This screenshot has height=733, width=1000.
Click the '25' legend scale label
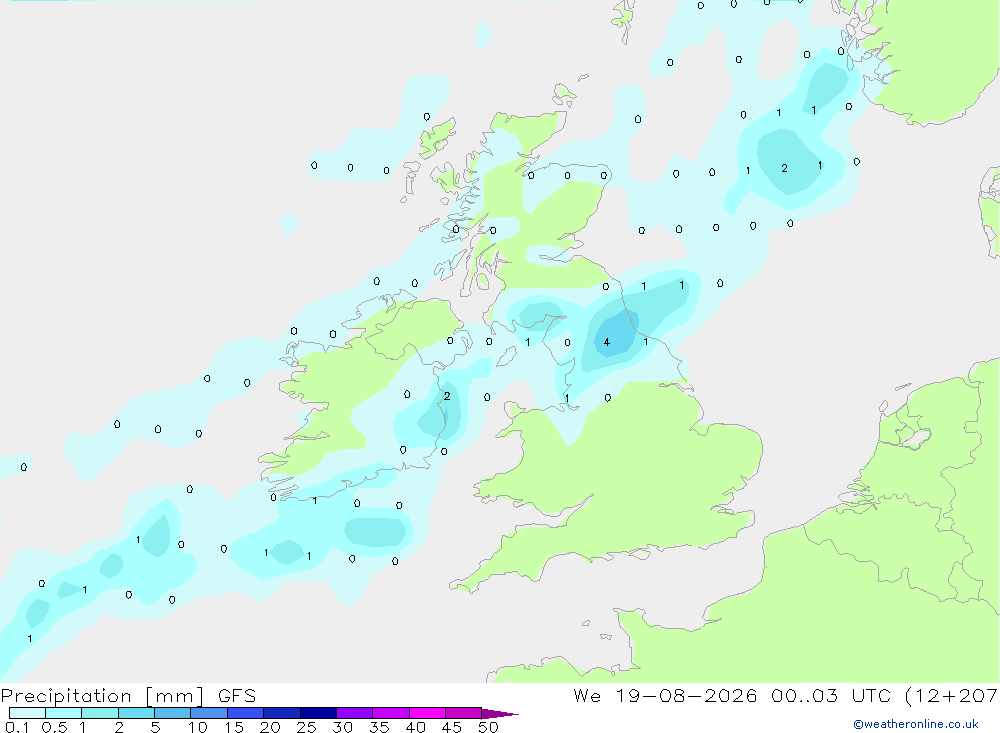point(306,727)
